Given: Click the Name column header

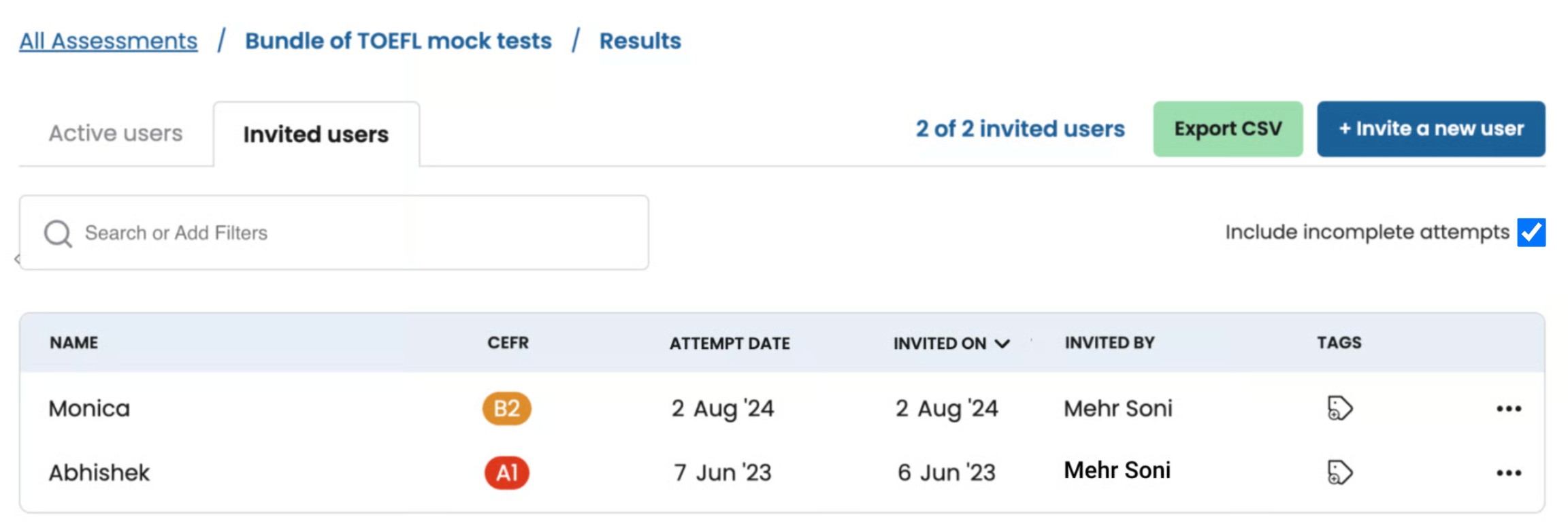Looking at the screenshot, I should (x=73, y=343).
